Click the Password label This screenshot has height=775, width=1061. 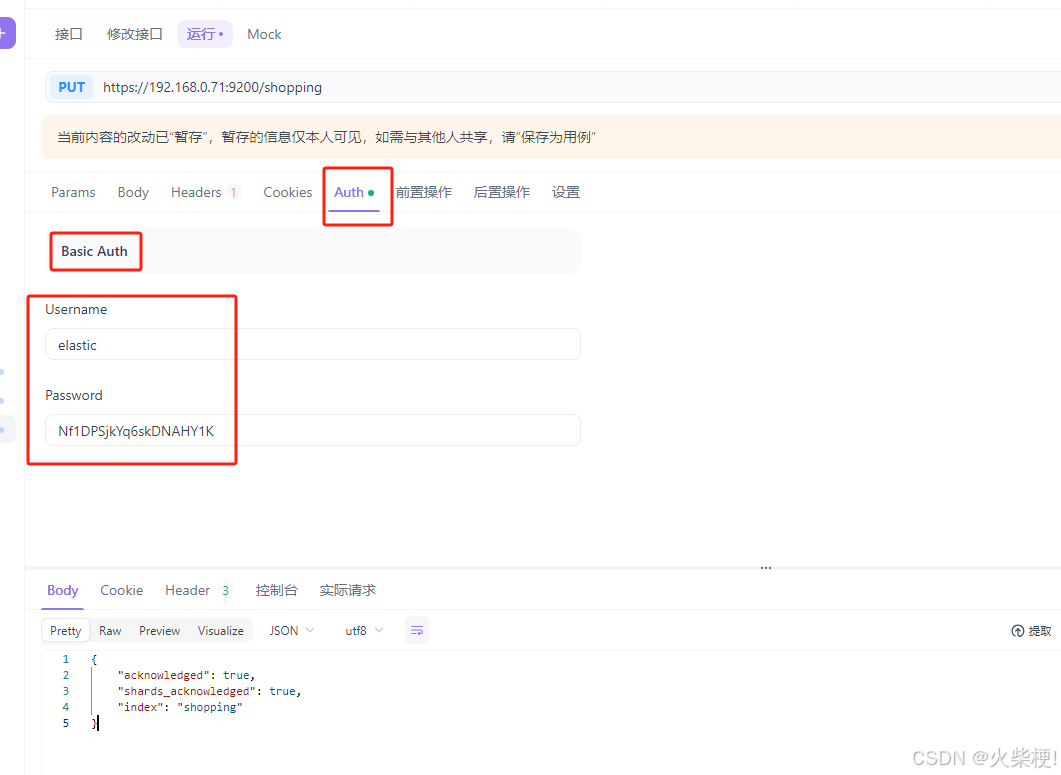(x=74, y=395)
